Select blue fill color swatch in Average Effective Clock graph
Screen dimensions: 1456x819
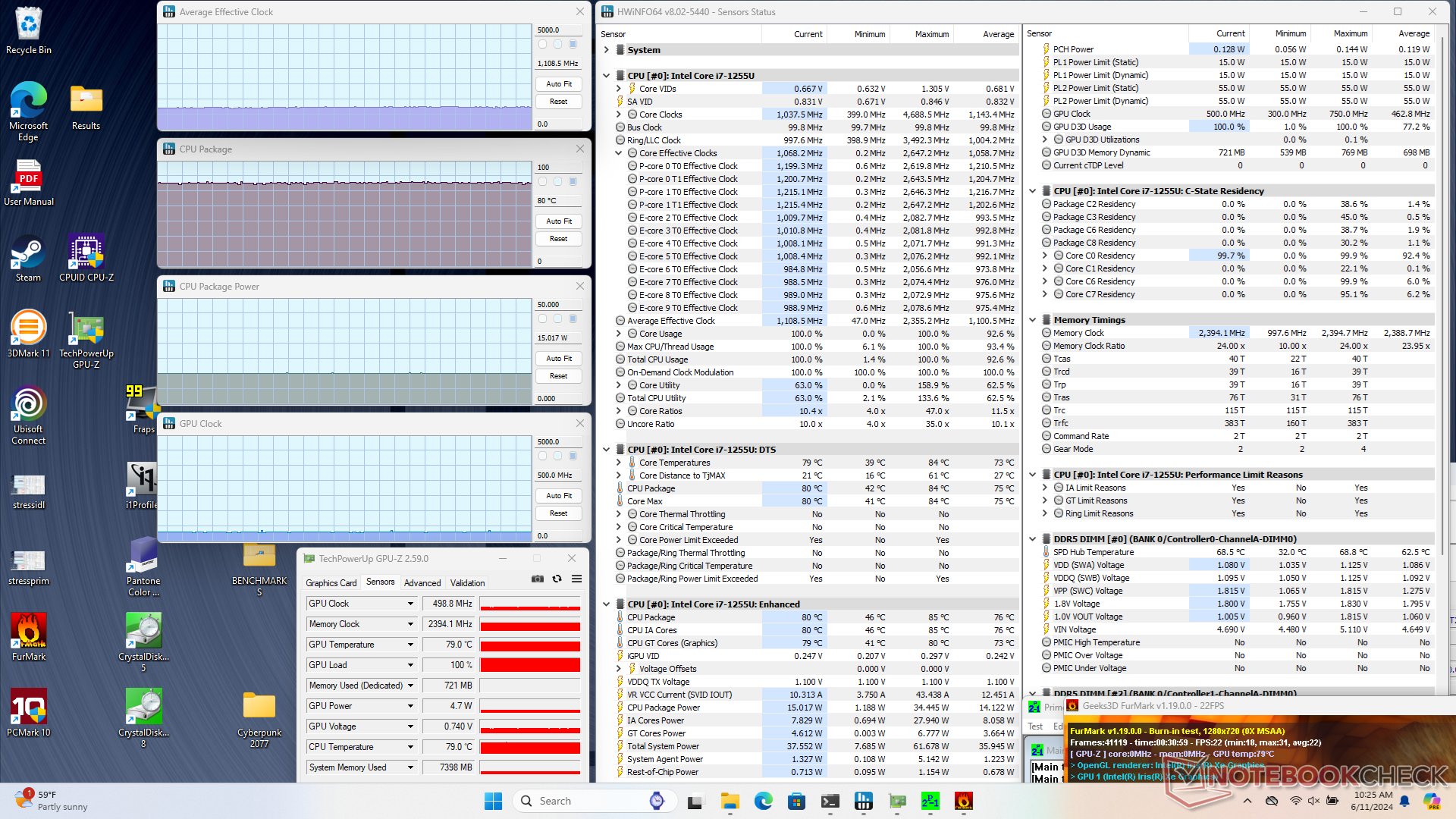click(573, 44)
